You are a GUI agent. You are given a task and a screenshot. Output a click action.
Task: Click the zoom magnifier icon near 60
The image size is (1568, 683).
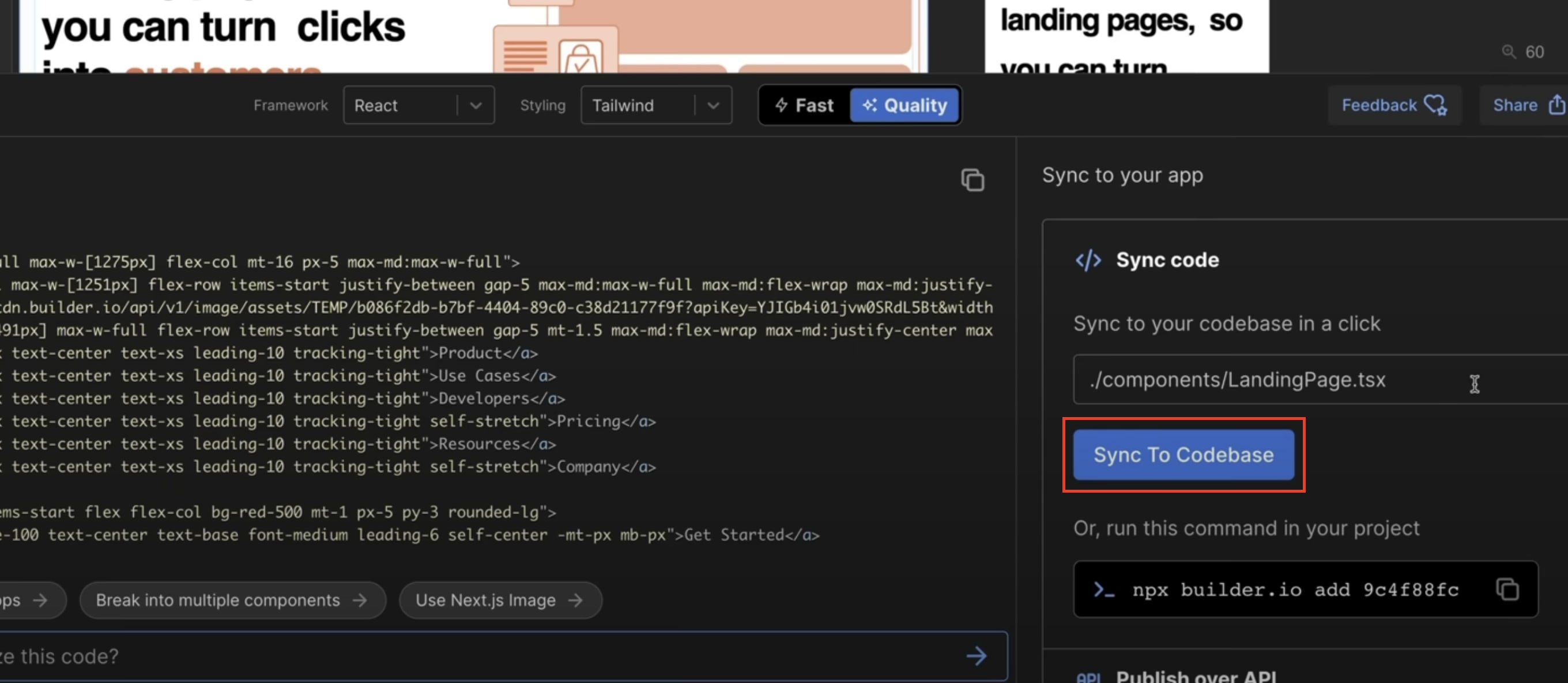click(x=1509, y=52)
